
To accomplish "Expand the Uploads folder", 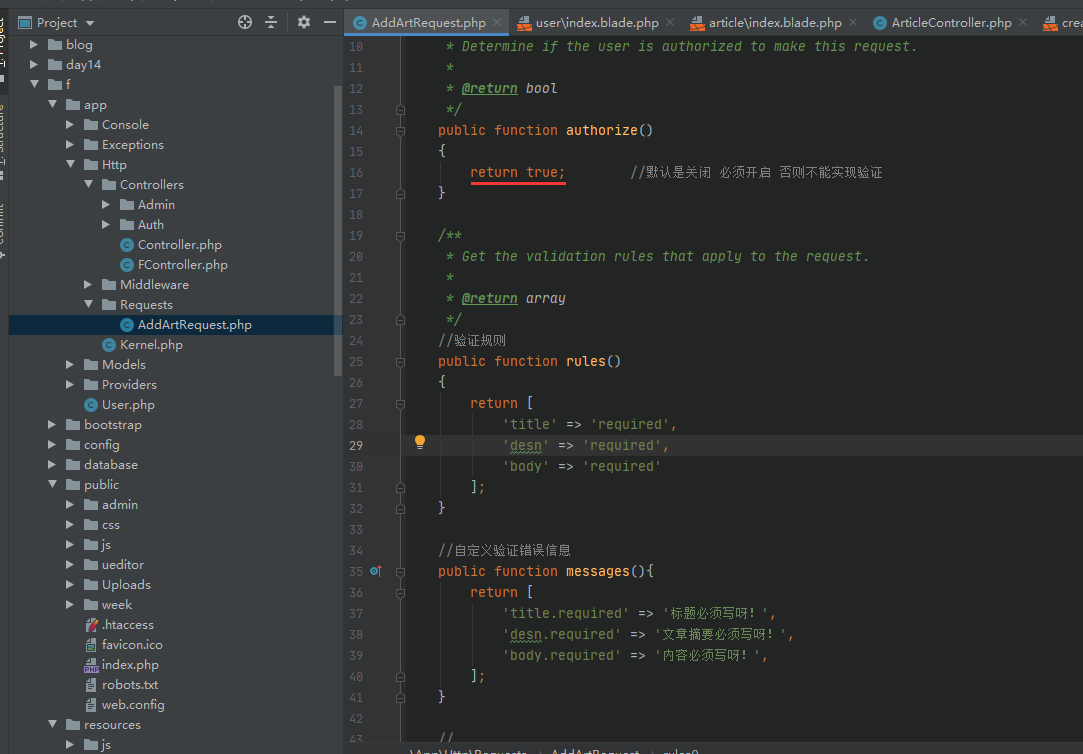I will [x=70, y=585].
